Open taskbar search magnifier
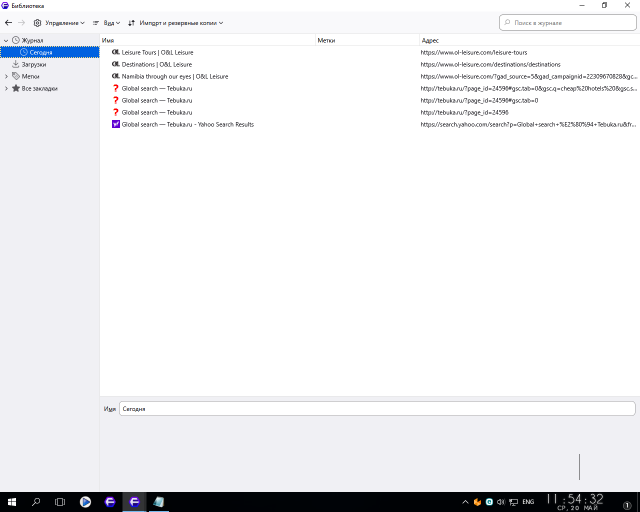The image size is (640, 512). [x=36, y=502]
